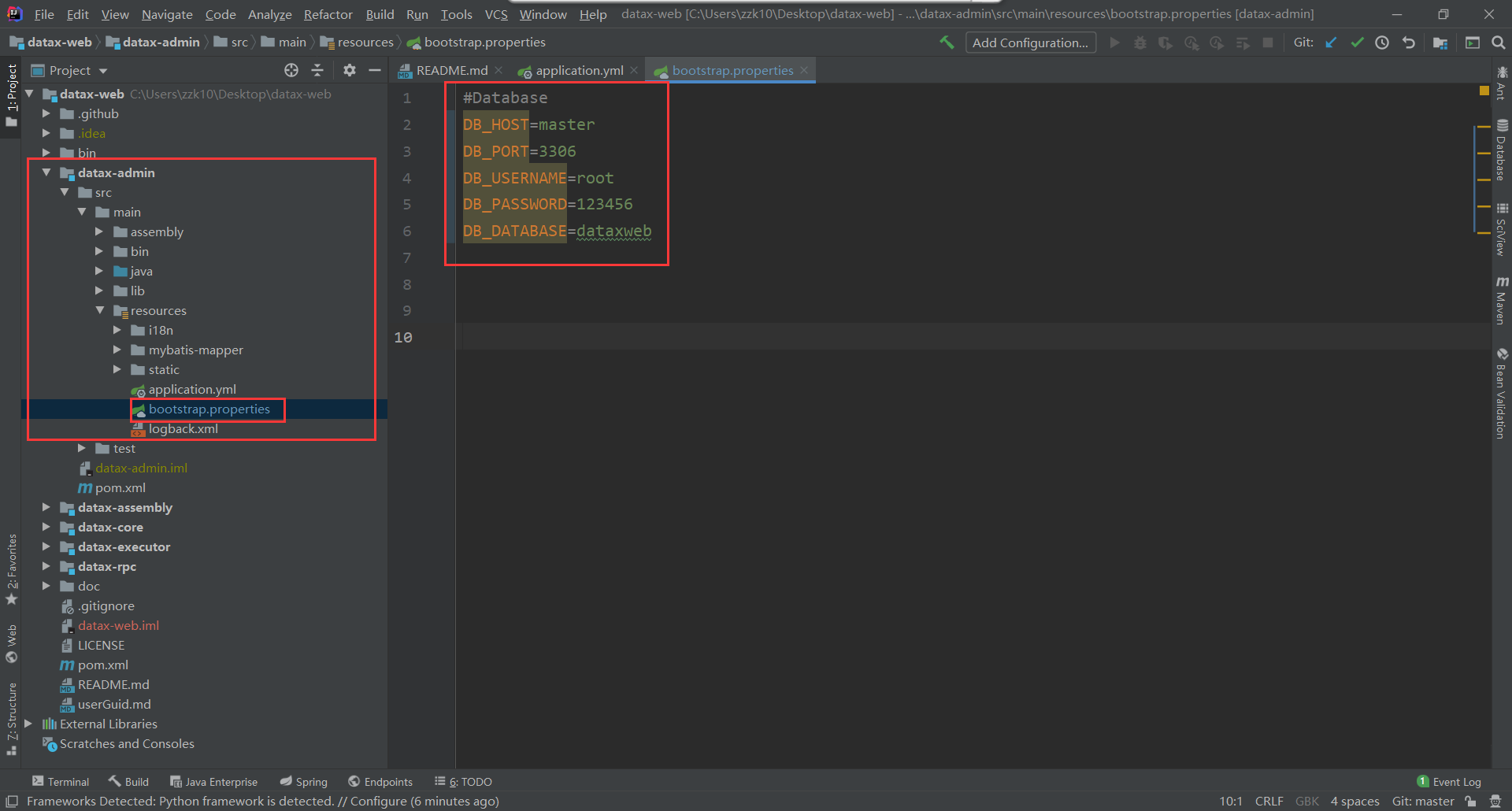Click the Git update project arrow icon
This screenshot has width=1512, height=811.
pos(1331,43)
